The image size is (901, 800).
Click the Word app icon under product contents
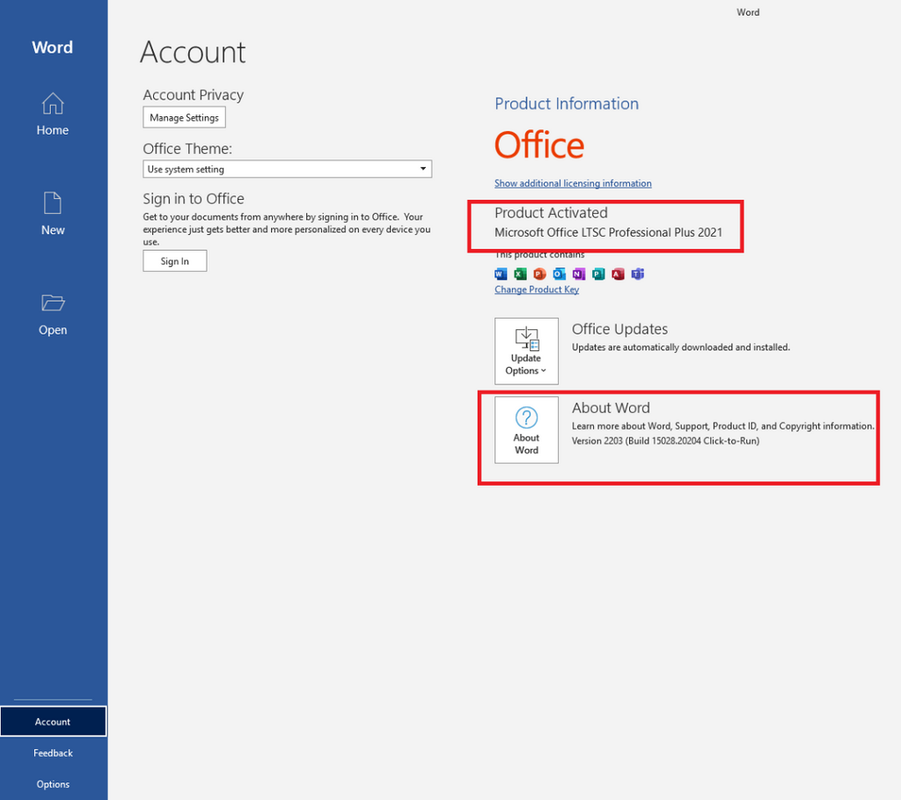click(x=501, y=274)
